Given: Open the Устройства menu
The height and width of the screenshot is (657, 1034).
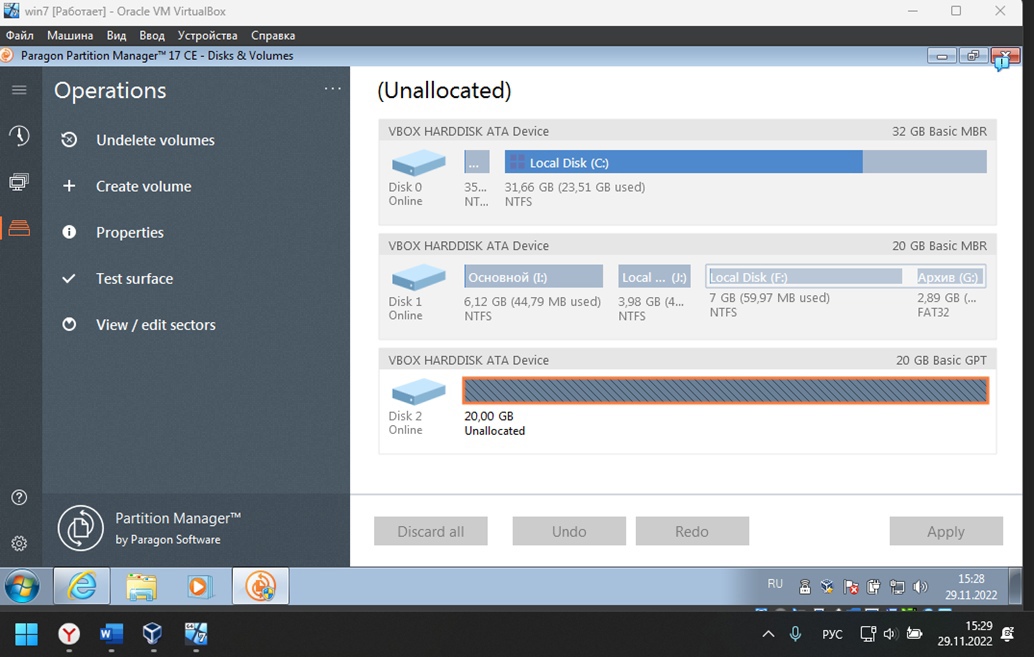Looking at the screenshot, I should (x=207, y=35).
